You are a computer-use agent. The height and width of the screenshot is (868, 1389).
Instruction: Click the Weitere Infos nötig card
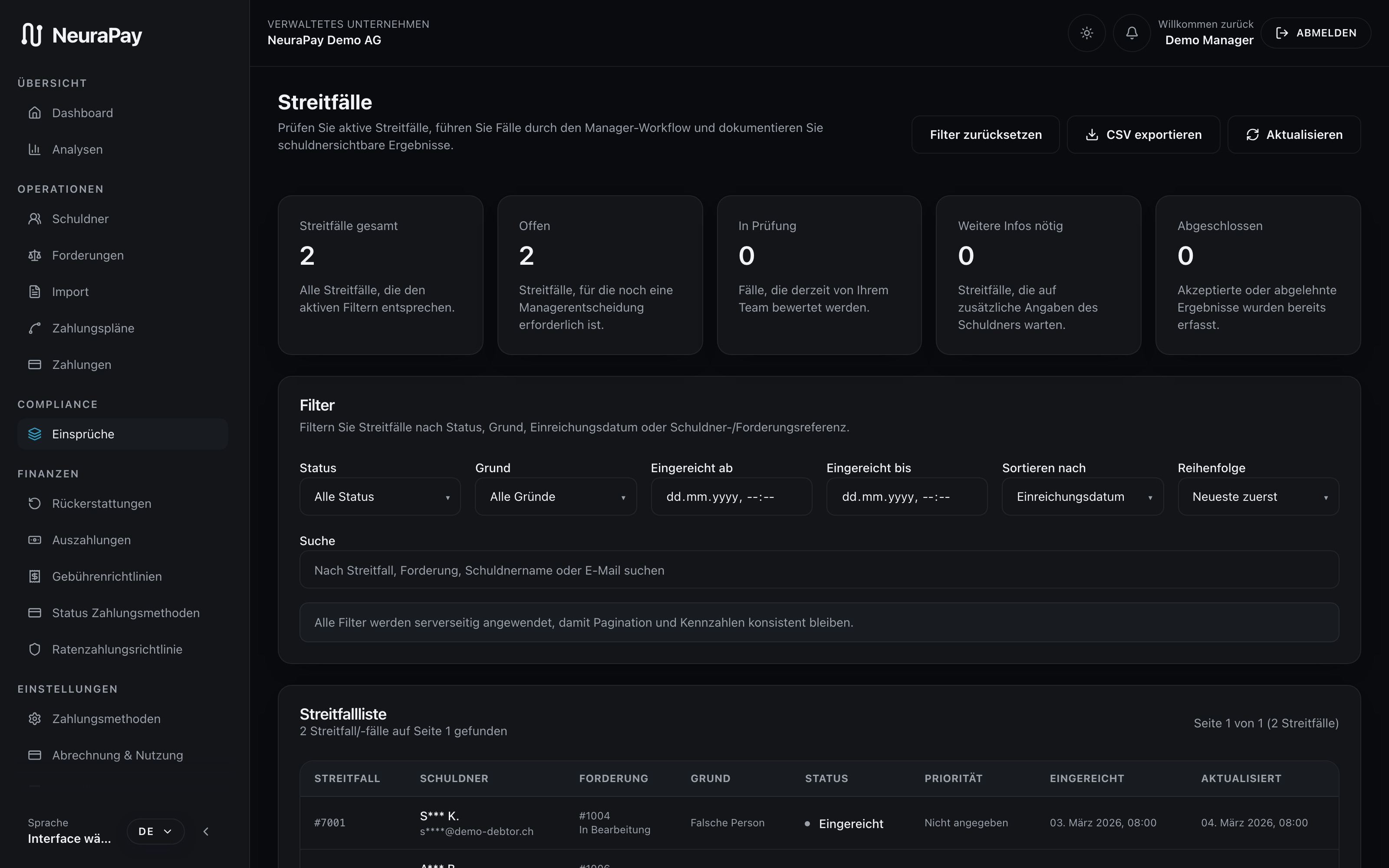1038,275
